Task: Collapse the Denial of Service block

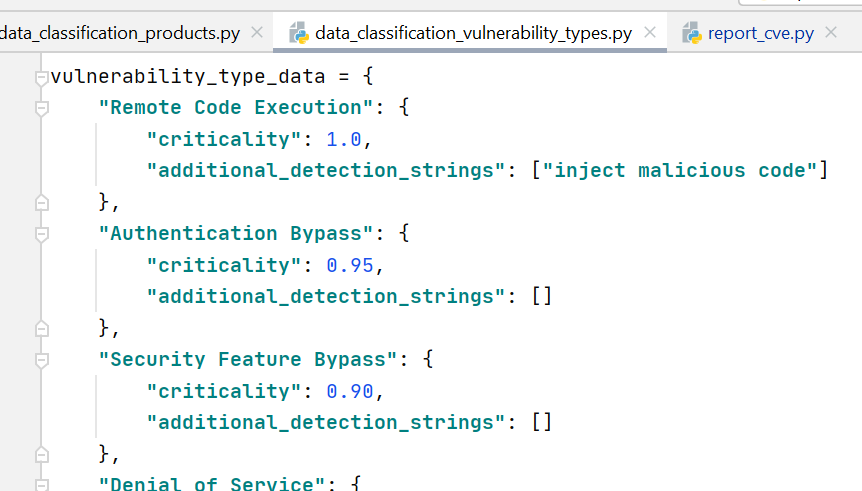Action: 42,484
